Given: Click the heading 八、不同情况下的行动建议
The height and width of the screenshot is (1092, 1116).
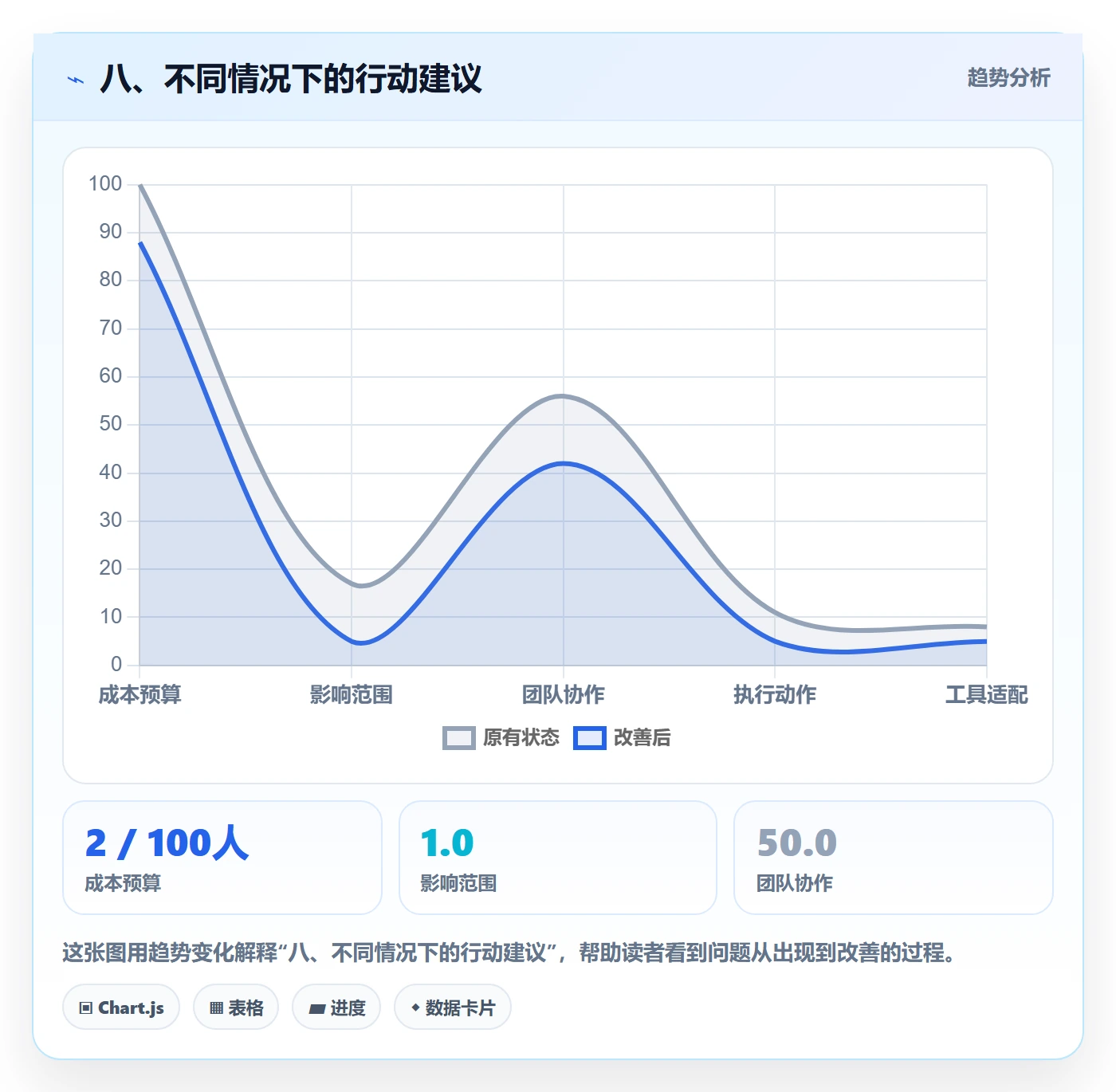Looking at the screenshot, I should pos(291,79).
